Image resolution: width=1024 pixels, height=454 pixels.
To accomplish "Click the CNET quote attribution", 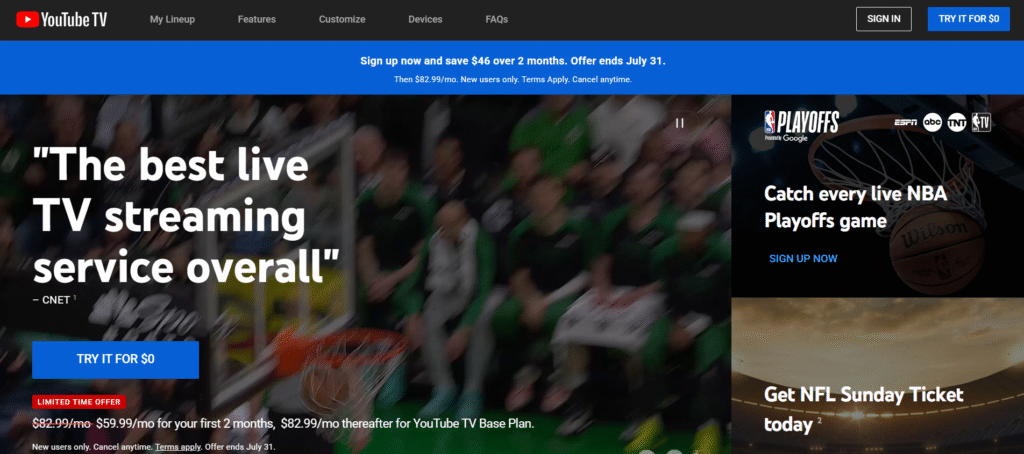I will (55, 299).
